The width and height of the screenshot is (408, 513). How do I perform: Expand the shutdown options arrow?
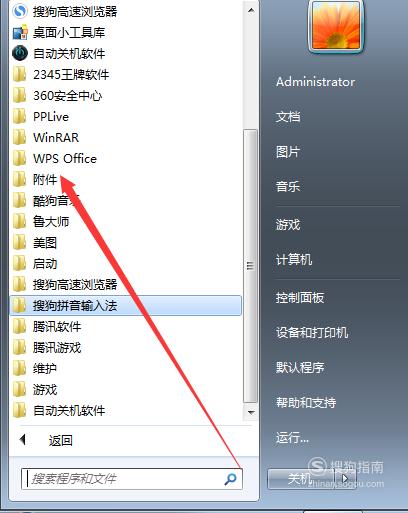click(x=346, y=479)
